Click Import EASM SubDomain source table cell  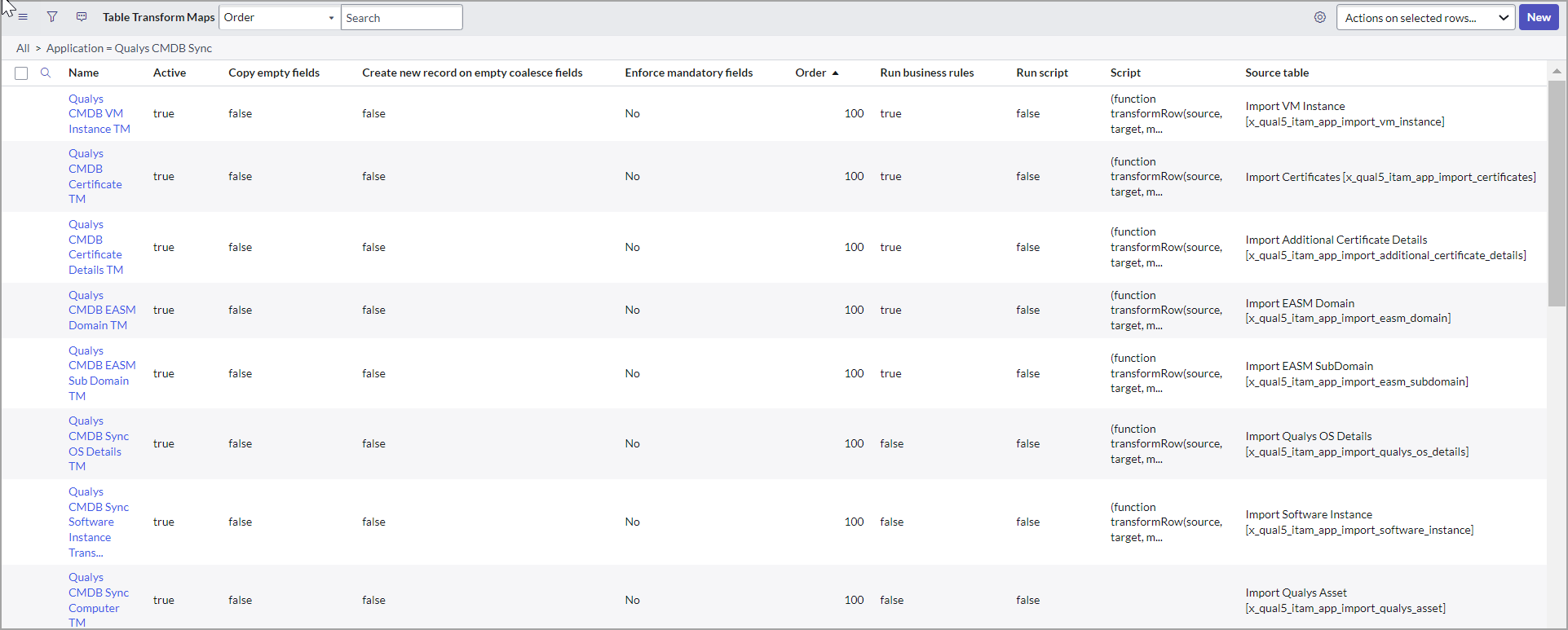[1357, 374]
